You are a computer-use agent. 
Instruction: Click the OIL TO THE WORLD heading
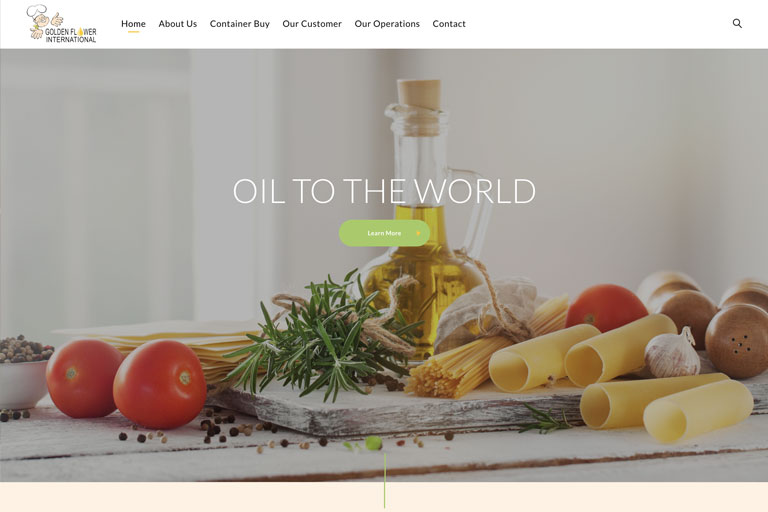tap(384, 191)
